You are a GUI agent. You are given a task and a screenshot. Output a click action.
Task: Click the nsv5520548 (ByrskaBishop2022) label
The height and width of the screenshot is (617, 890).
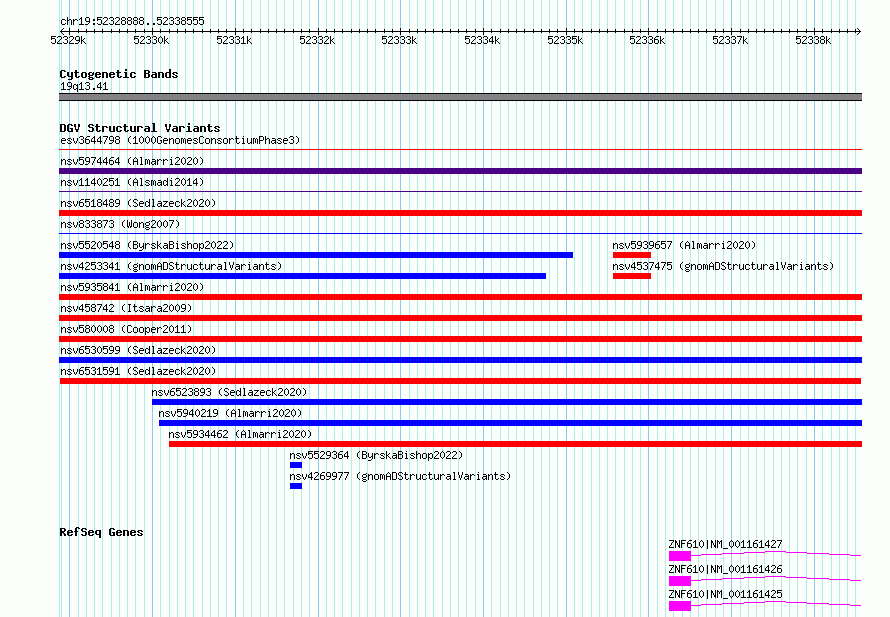coord(147,245)
